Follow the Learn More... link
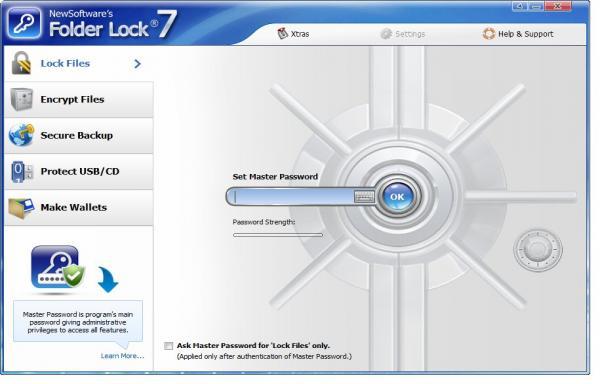600x384 pixels. click(122, 356)
